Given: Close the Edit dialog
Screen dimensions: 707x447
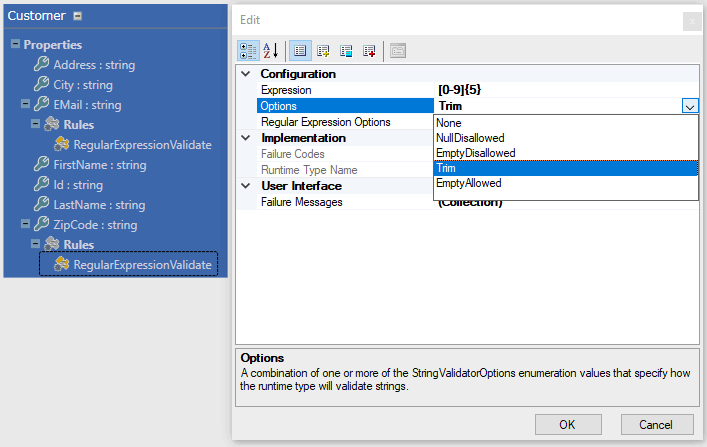Looking at the screenshot, I should pos(692,21).
